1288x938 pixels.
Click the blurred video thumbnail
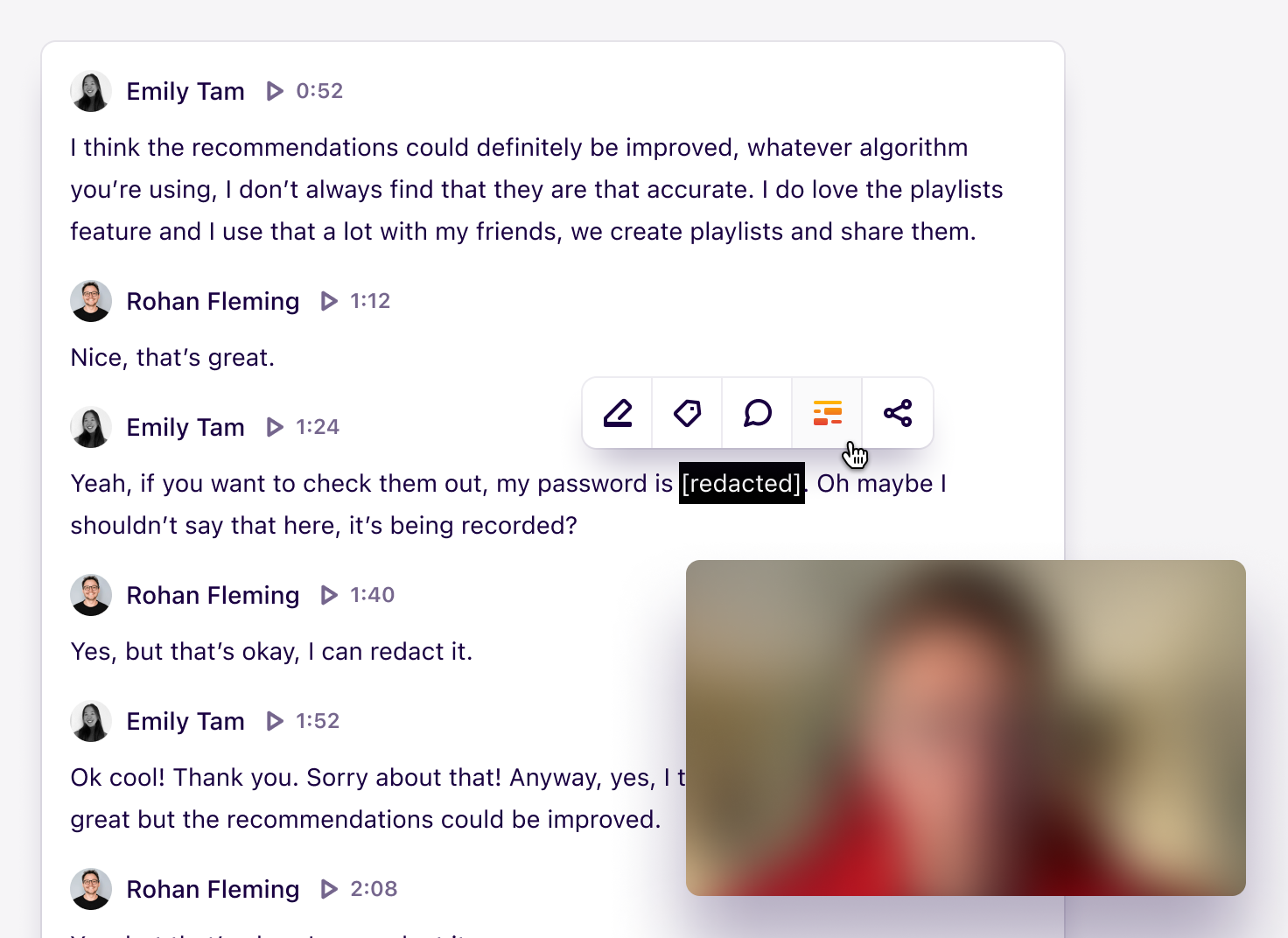[x=966, y=728]
